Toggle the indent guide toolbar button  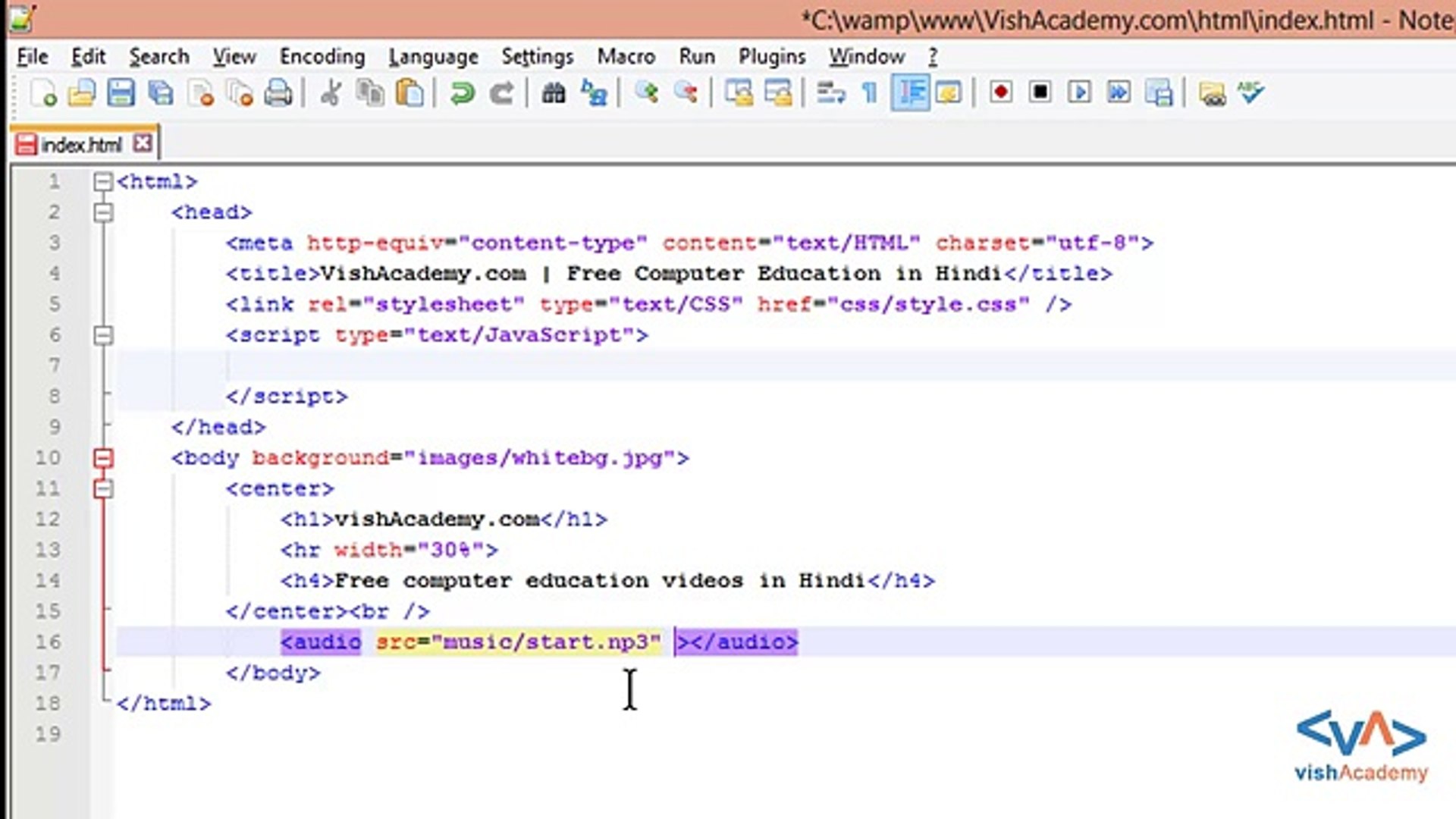909,93
